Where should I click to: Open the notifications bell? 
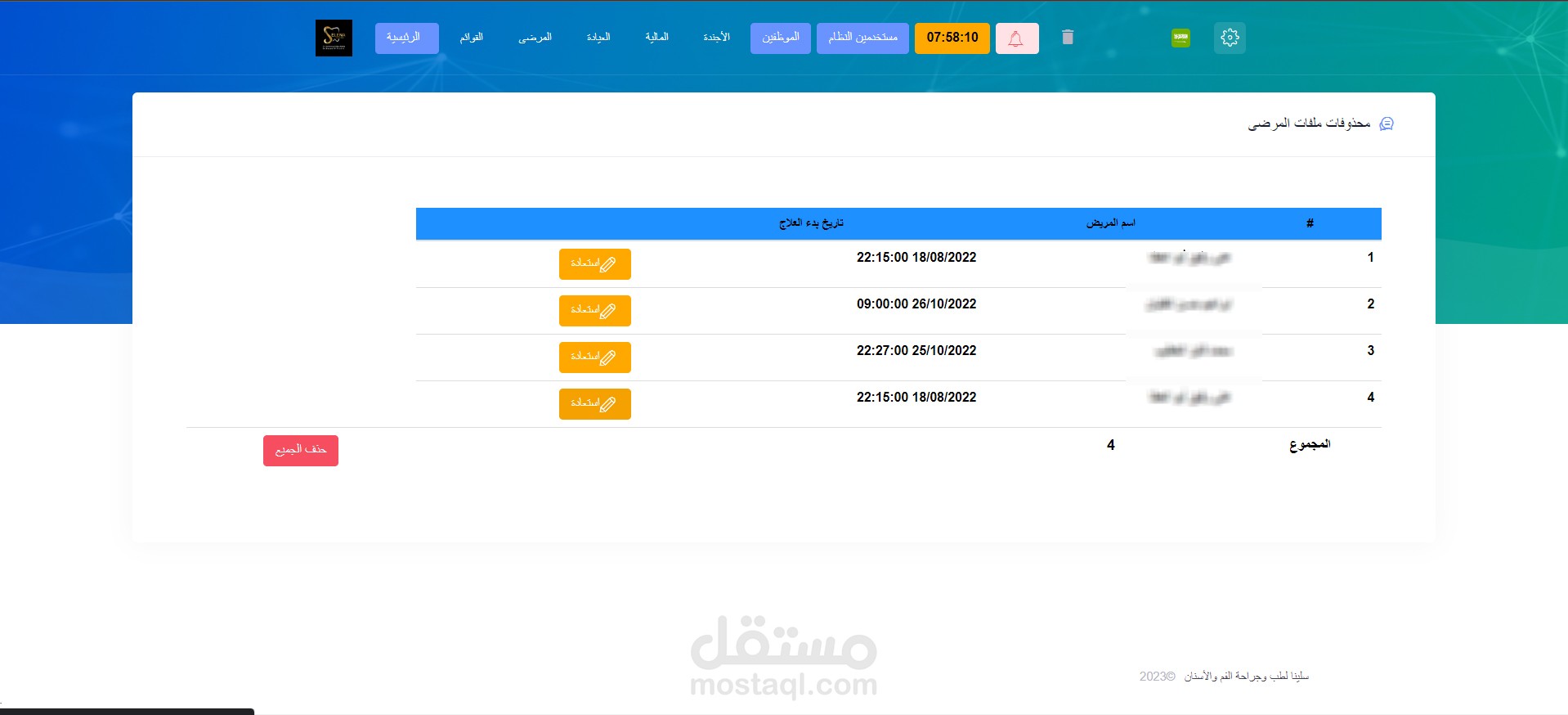click(1017, 38)
